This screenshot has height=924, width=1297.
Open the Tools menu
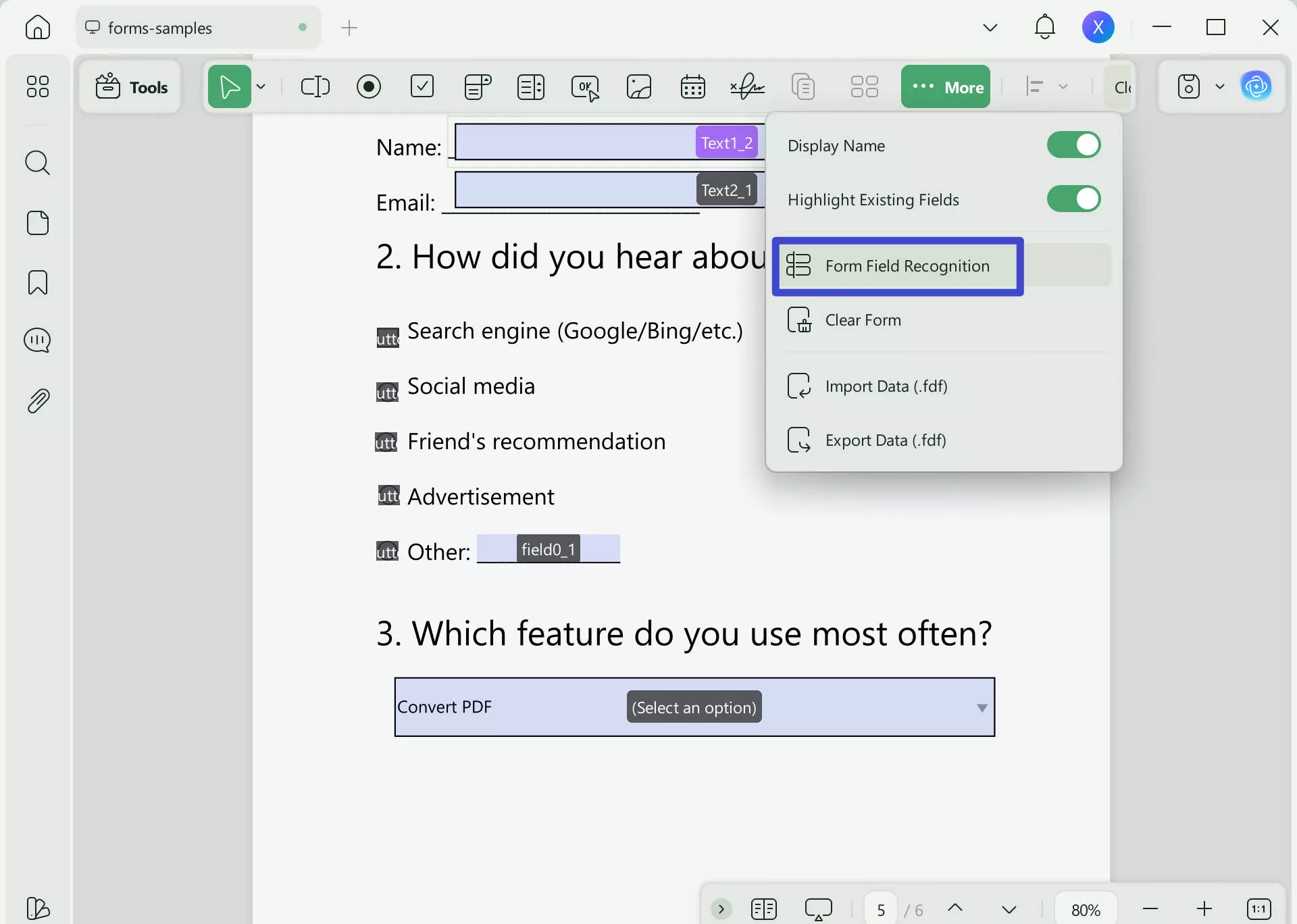(130, 86)
